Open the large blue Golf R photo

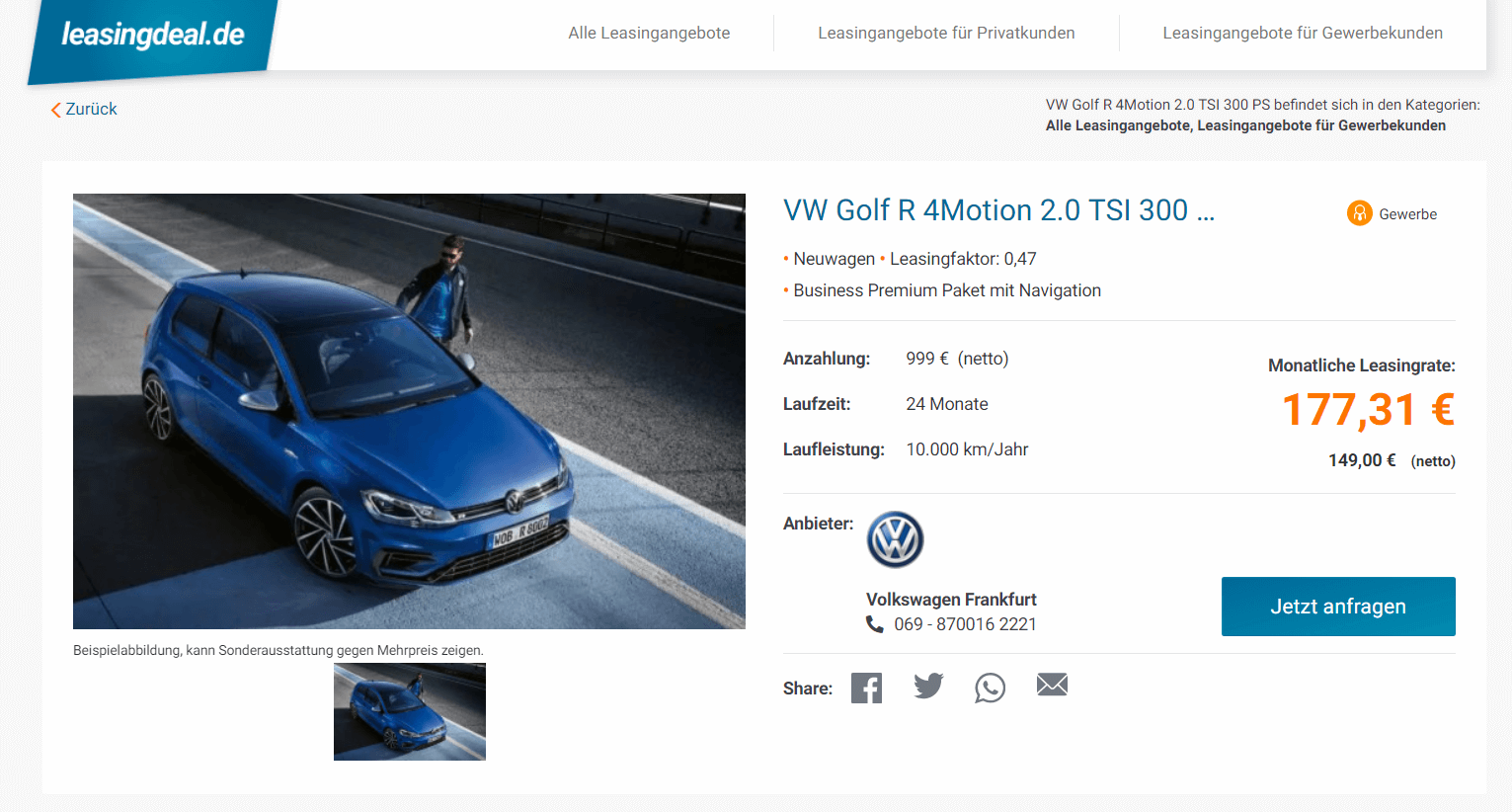coord(409,411)
